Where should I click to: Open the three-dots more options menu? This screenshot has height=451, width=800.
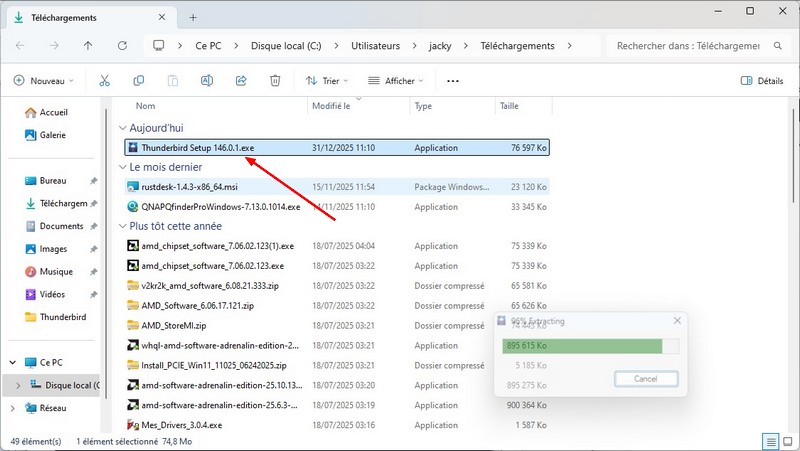(453, 81)
